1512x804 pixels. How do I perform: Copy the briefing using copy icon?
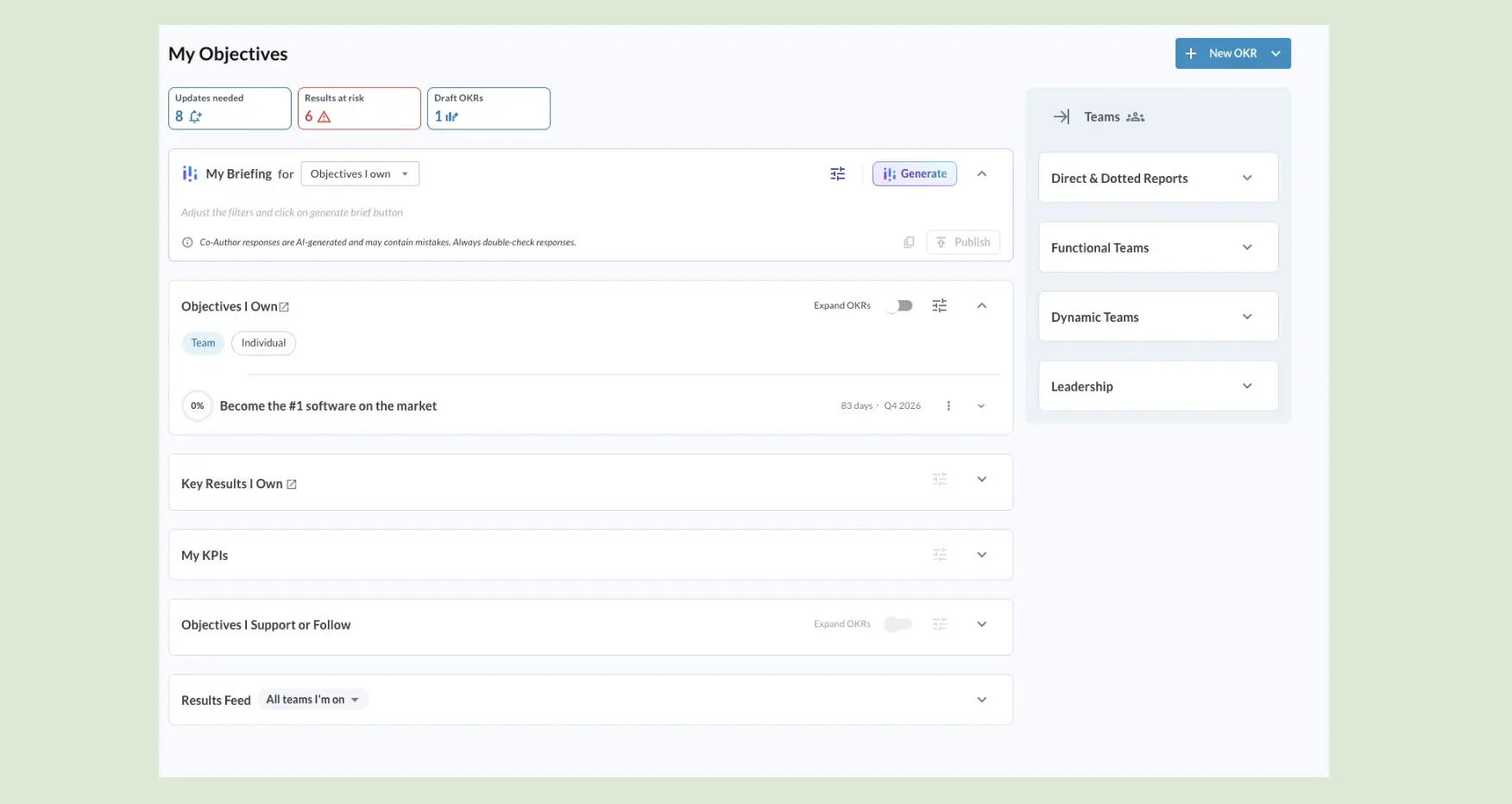point(909,242)
